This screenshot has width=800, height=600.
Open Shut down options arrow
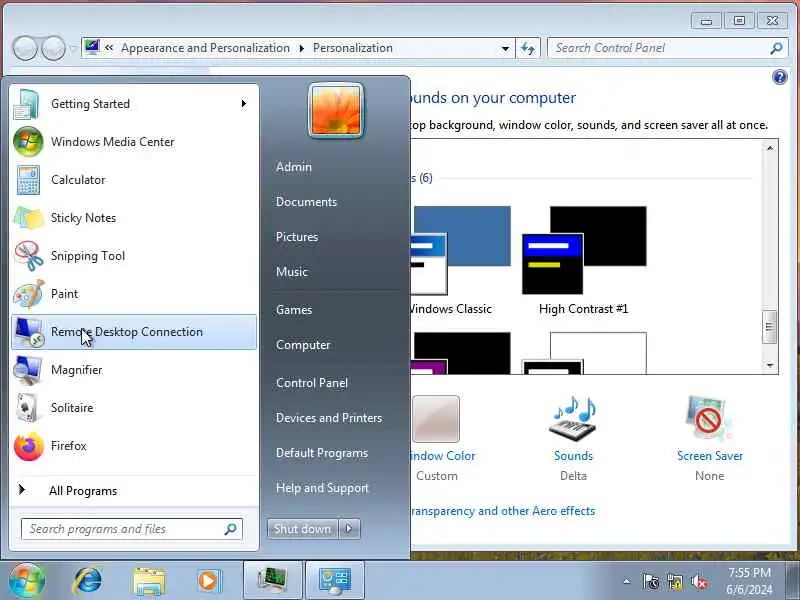pyautogui.click(x=349, y=529)
